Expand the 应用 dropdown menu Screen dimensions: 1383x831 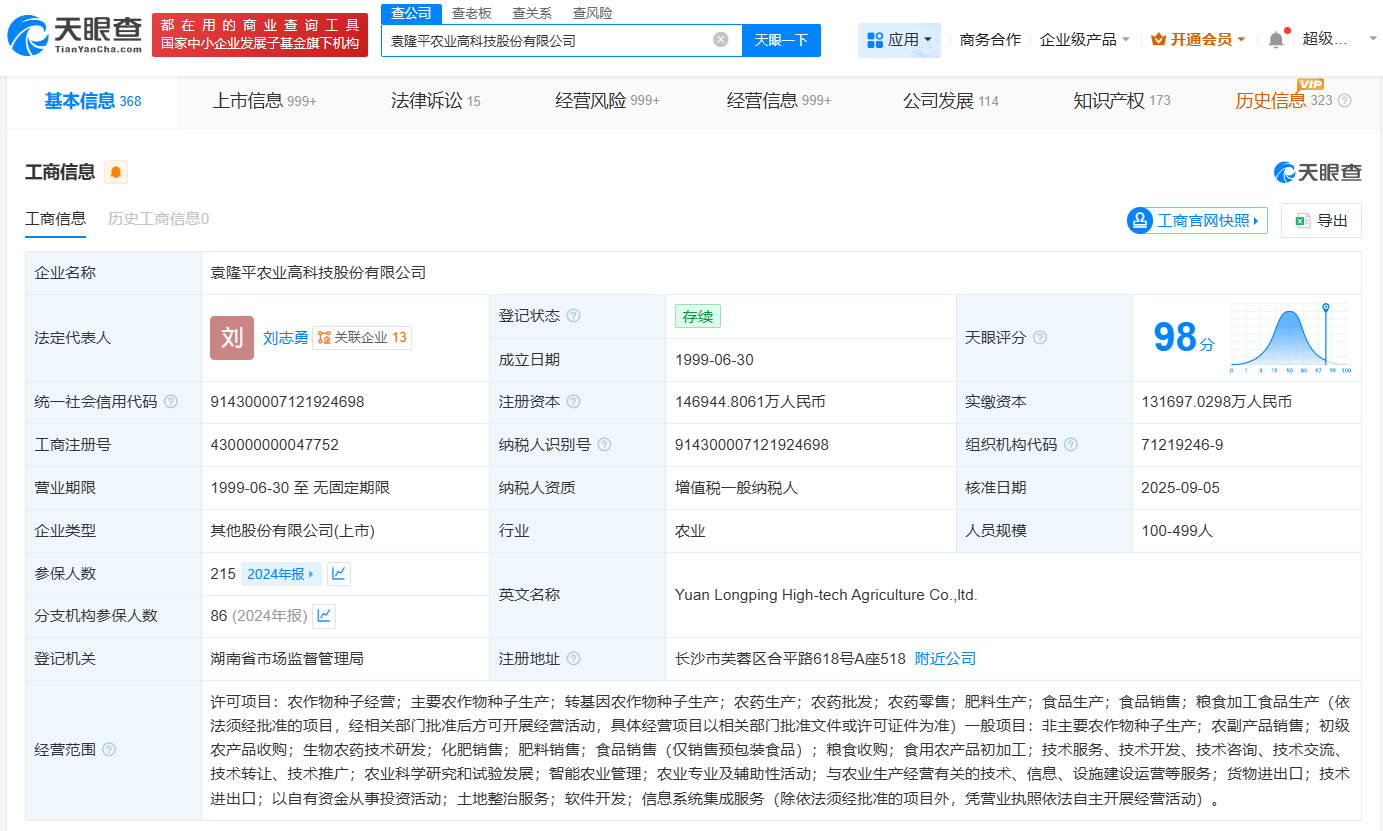899,40
